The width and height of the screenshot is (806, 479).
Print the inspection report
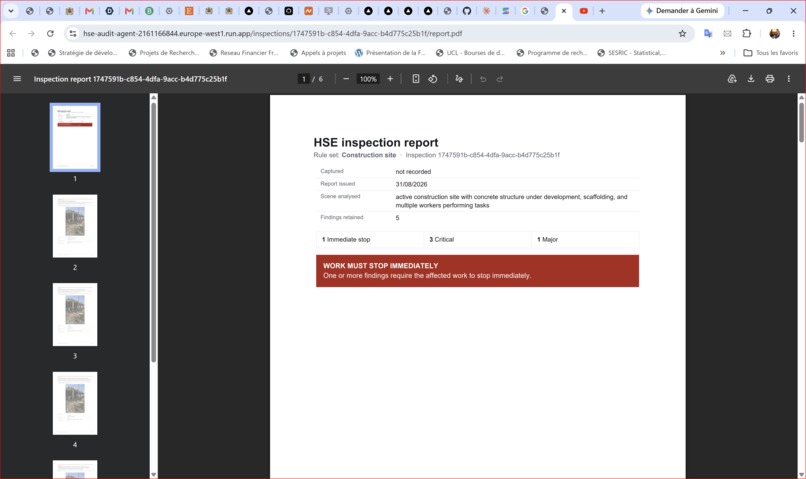coord(770,79)
